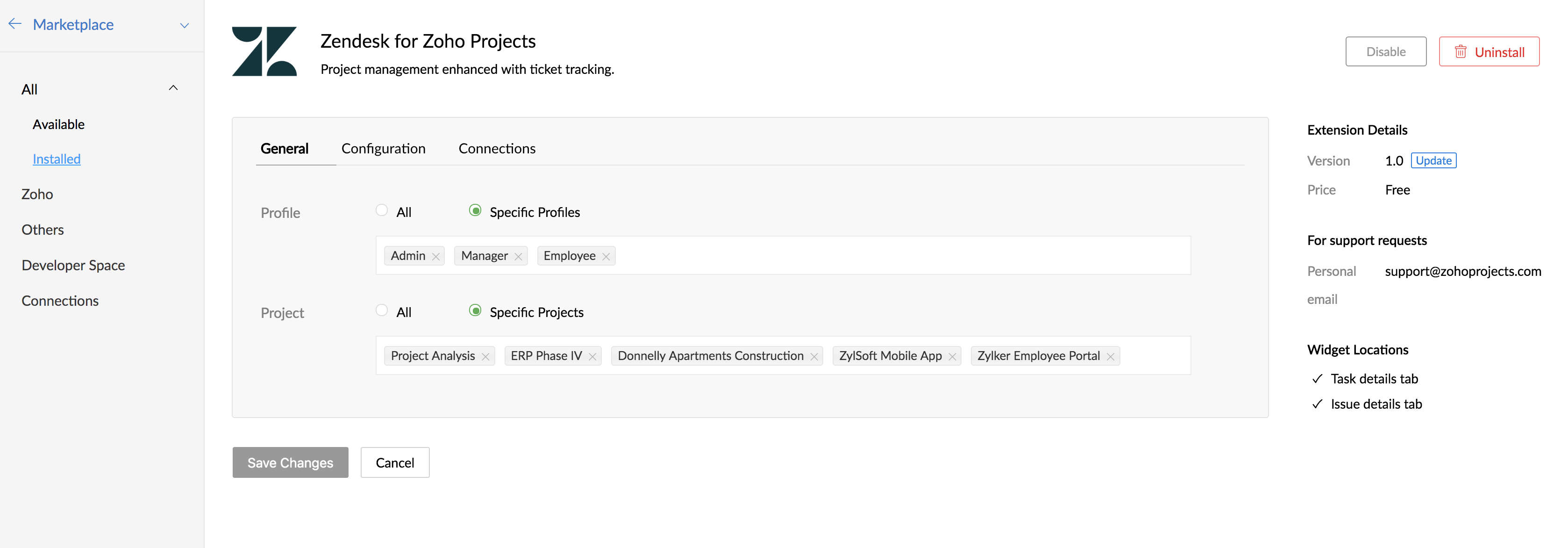Select All radio for Profile
The image size is (1568, 548).
click(382, 210)
